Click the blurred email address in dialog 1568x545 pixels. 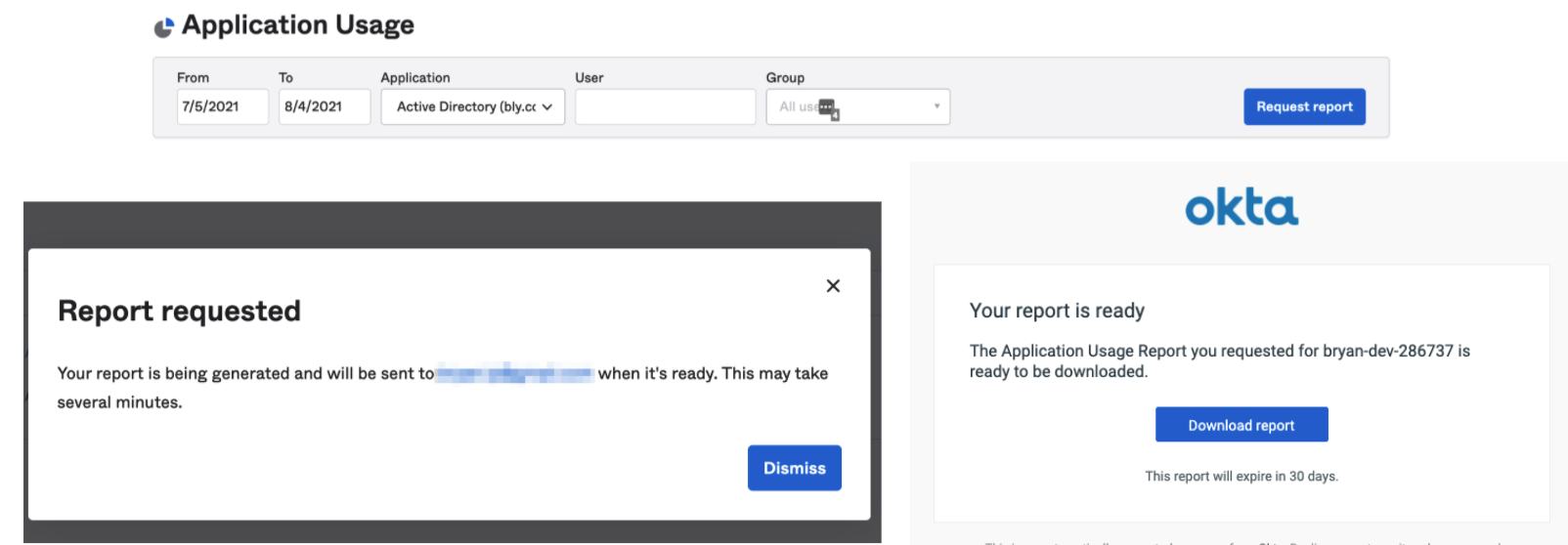point(515,373)
